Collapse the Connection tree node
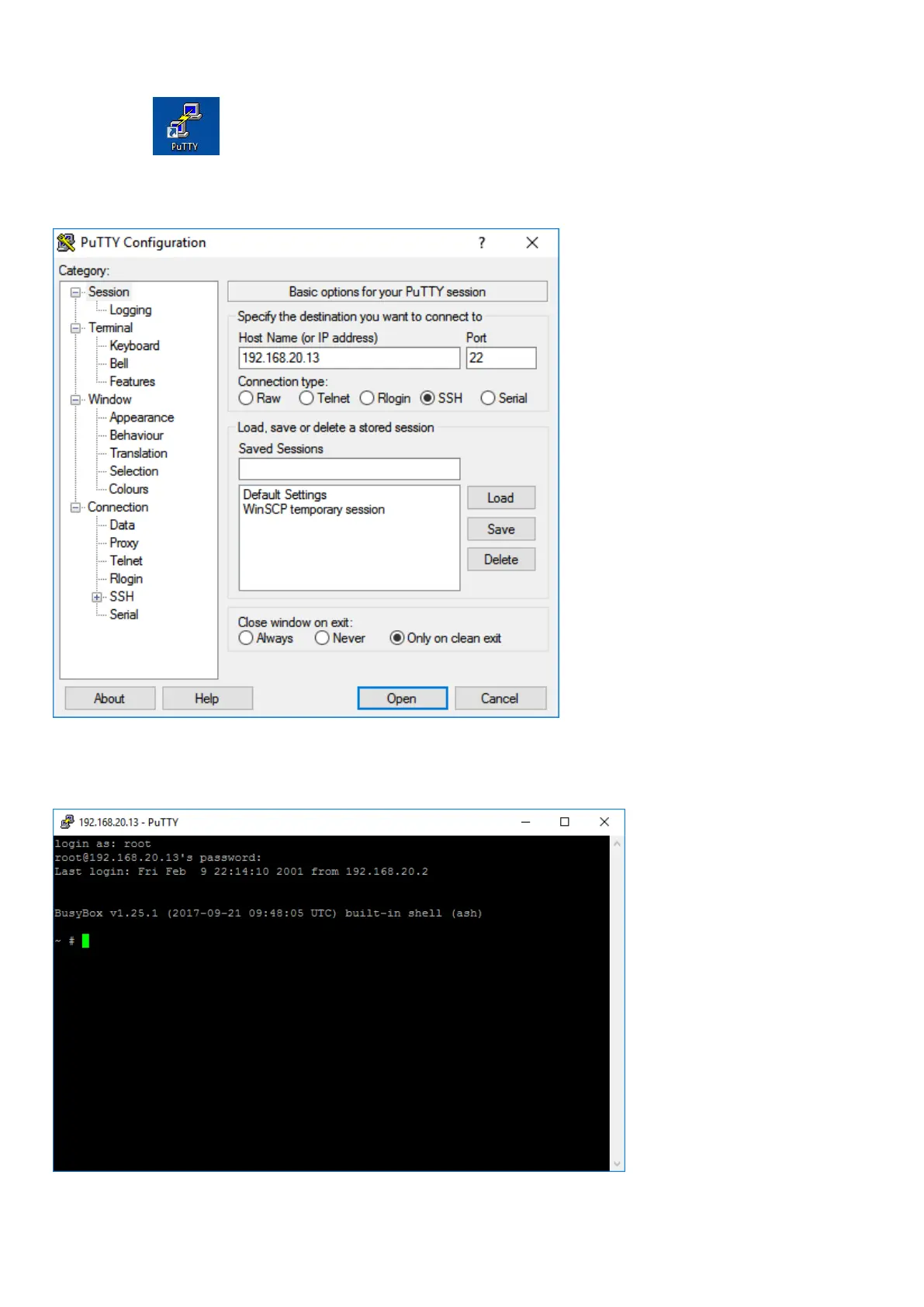Image resolution: width=924 pixels, height=1307 pixels. click(x=76, y=508)
